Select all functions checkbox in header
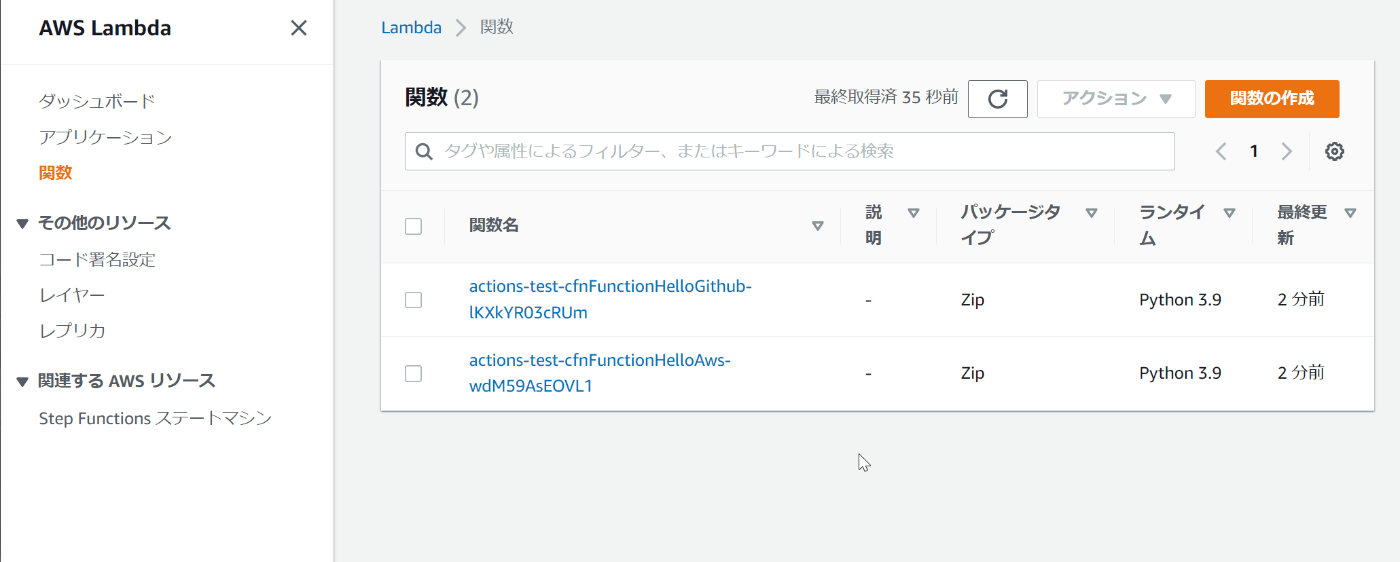1400x562 pixels. tap(413, 226)
